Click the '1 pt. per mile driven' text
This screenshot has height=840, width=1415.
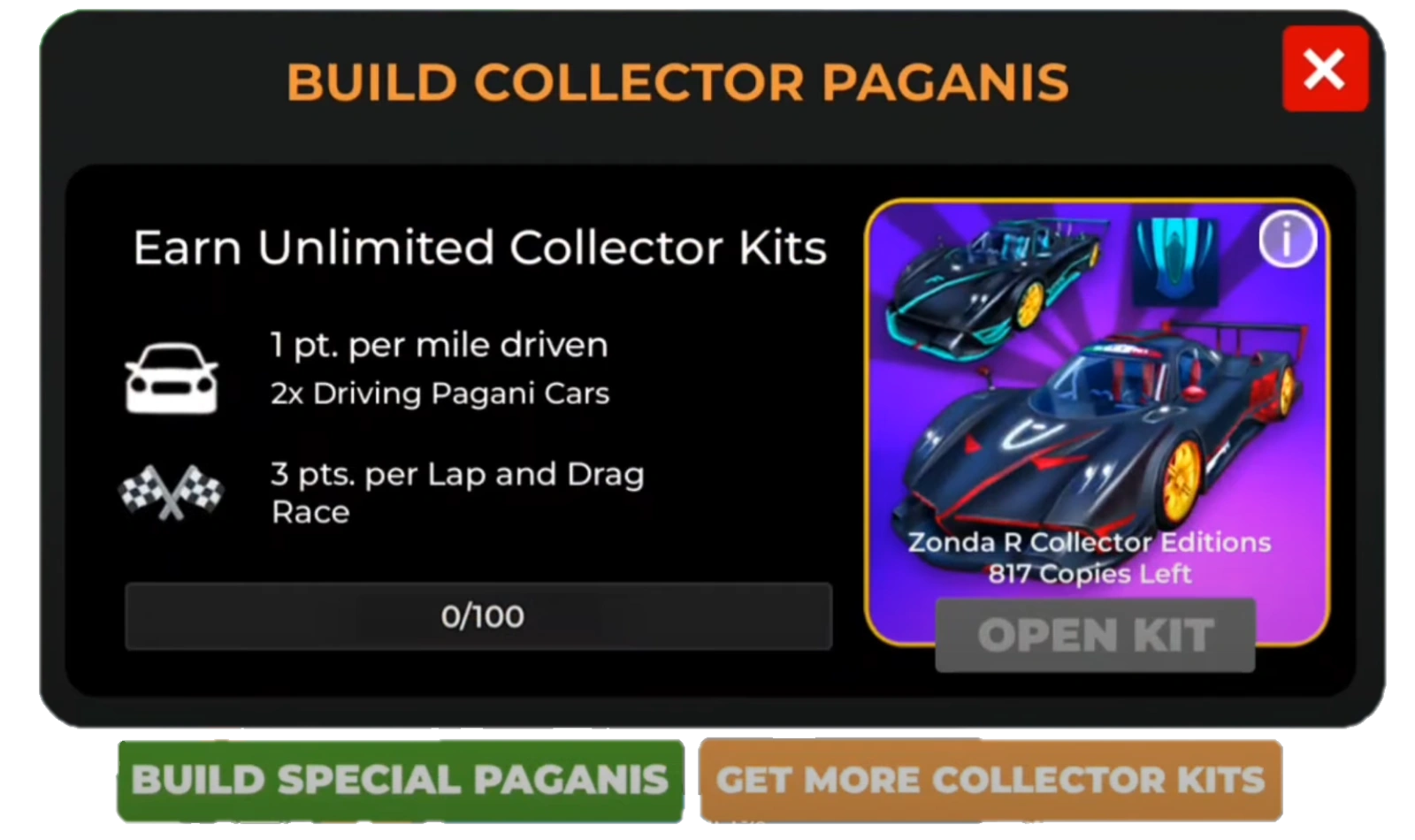pyautogui.click(x=439, y=345)
